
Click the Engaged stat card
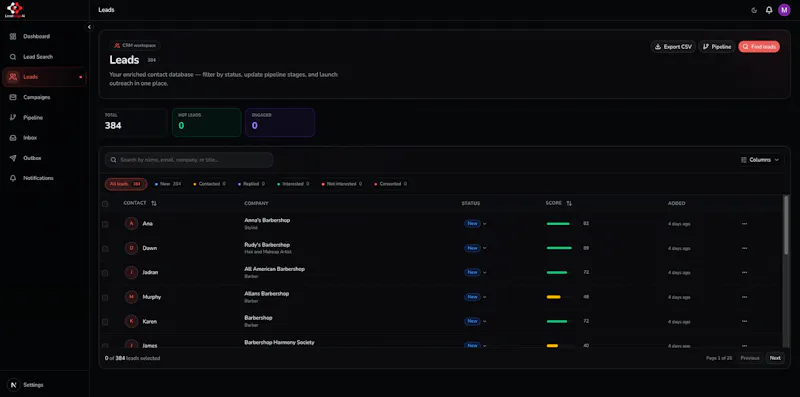click(280, 122)
